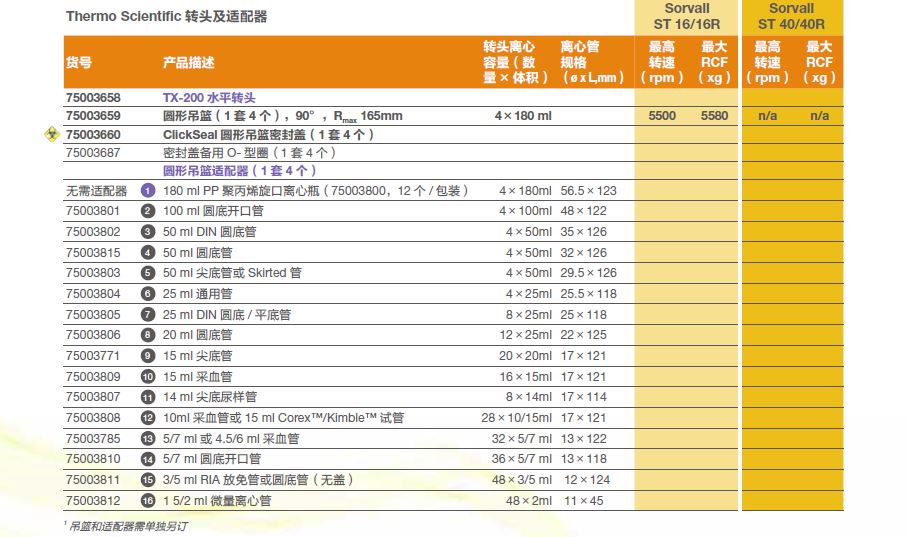Click the TX-200 水平转头 heading

coord(209,98)
